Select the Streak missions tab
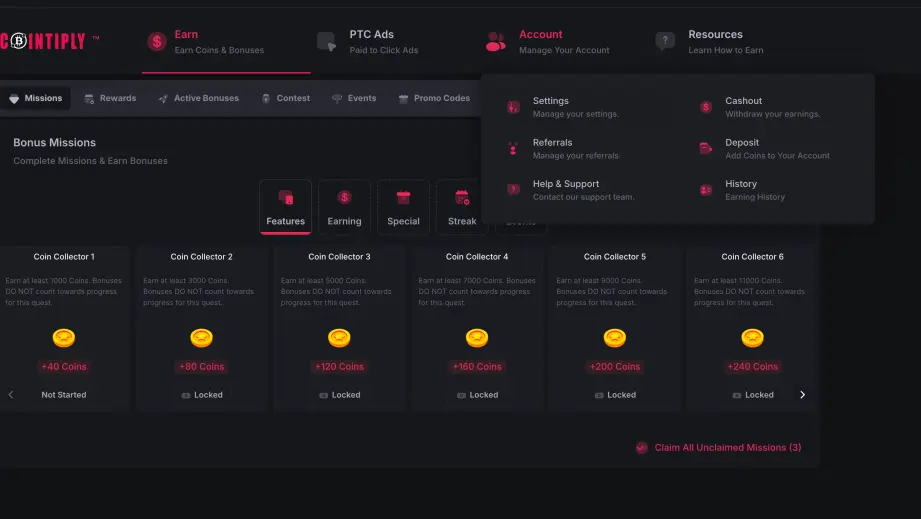This screenshot has width=921, height=519. tap(462, 207)
